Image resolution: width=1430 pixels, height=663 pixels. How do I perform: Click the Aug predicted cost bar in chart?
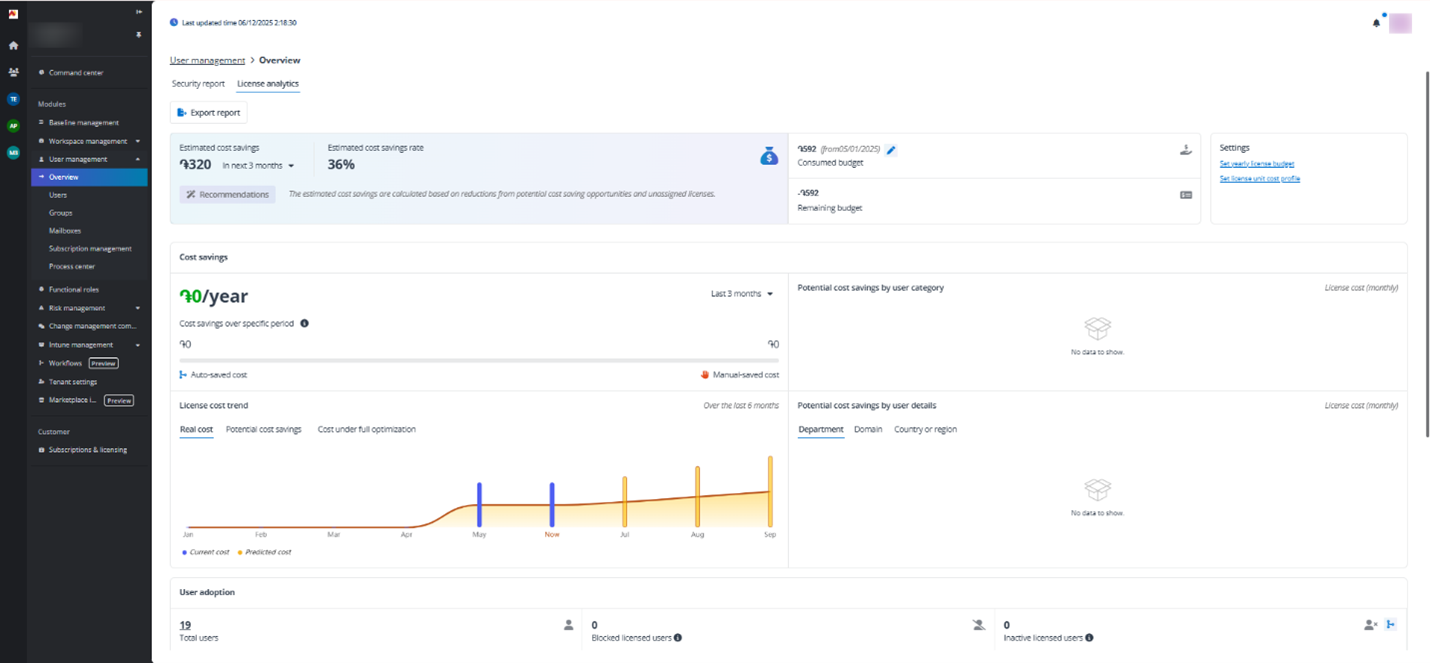click(x=697, y=496)
